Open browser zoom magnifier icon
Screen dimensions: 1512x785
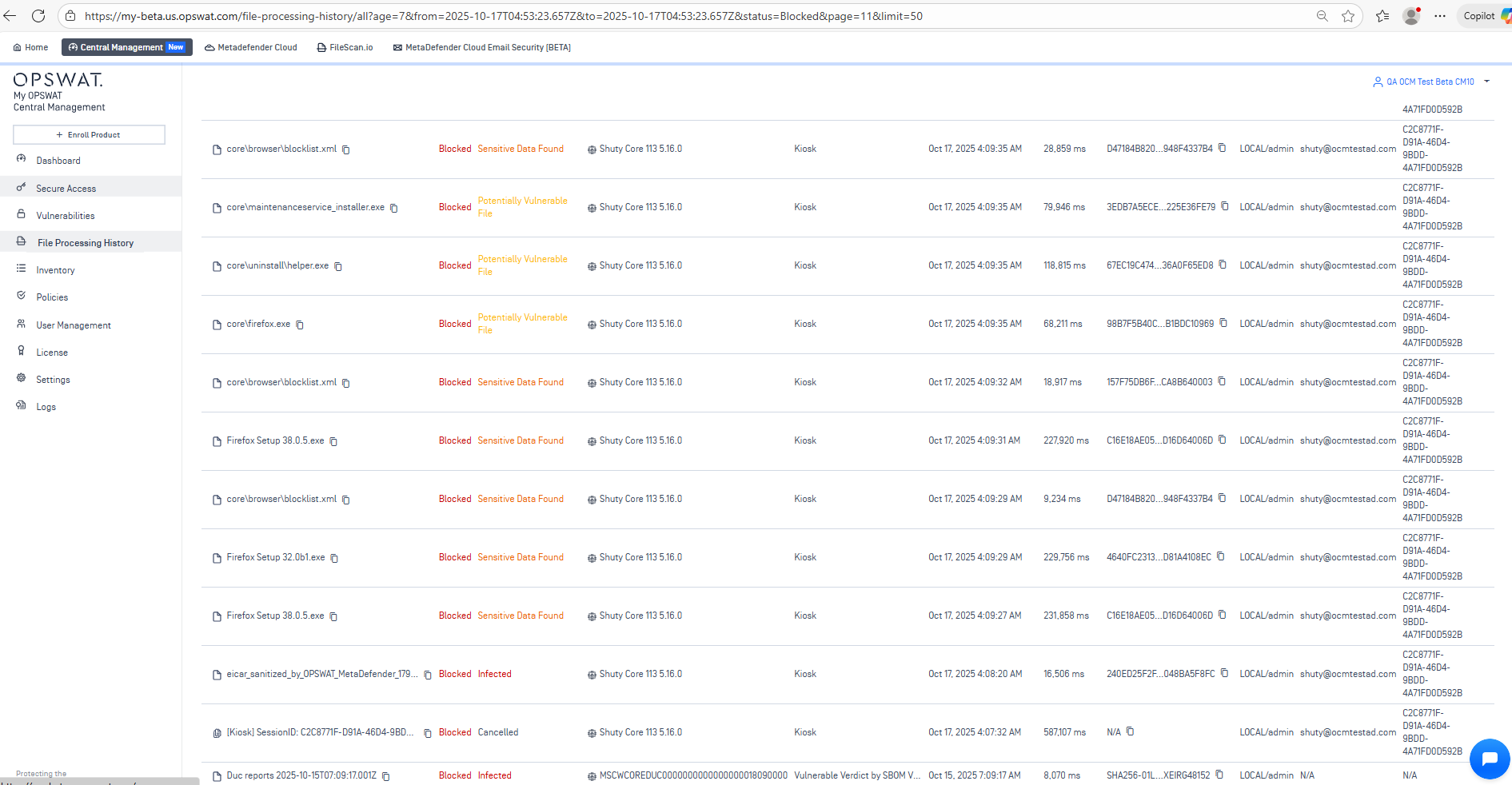(x=1323, y=16)
